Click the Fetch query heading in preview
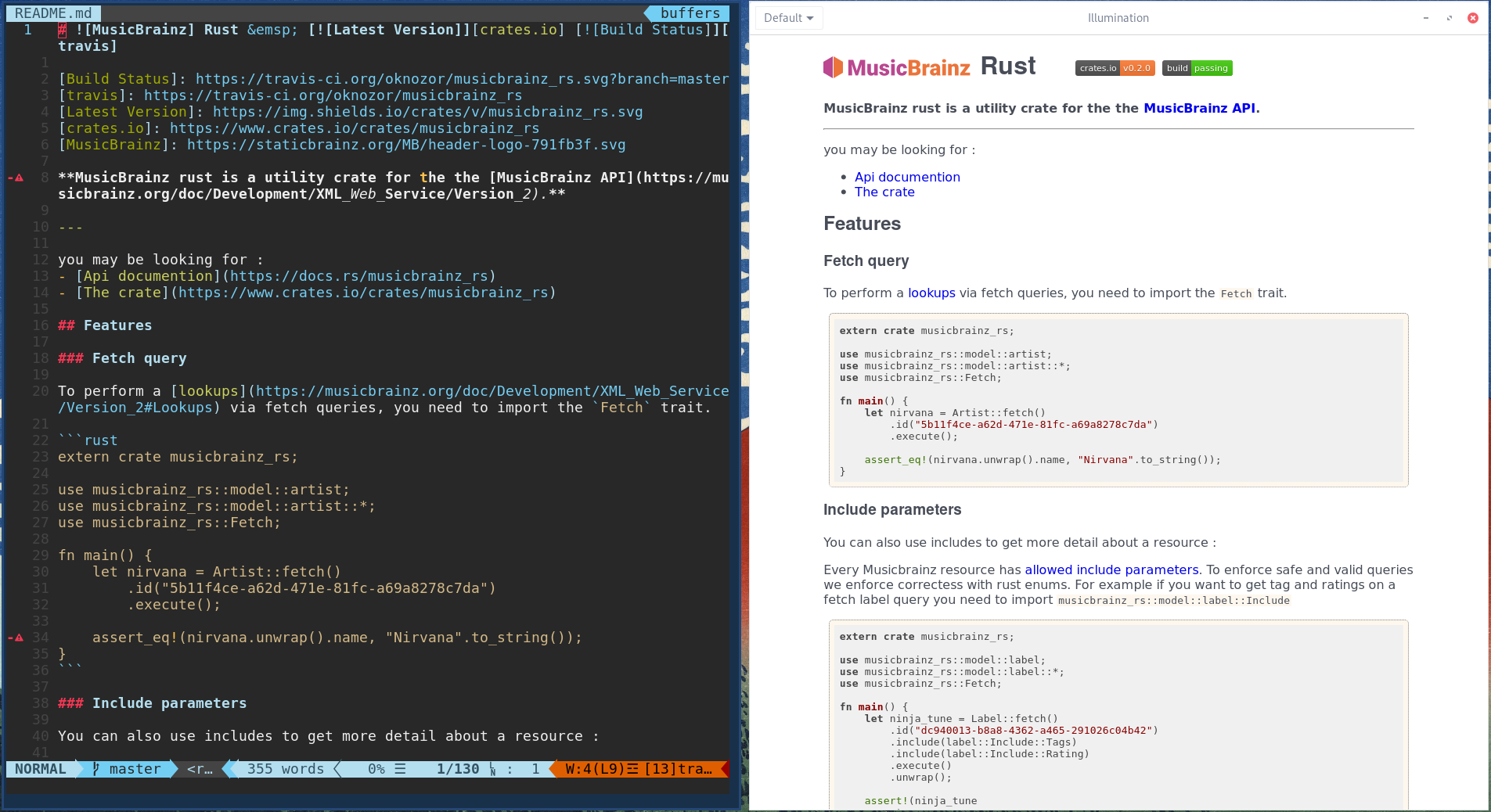 [x=866, y=260]
